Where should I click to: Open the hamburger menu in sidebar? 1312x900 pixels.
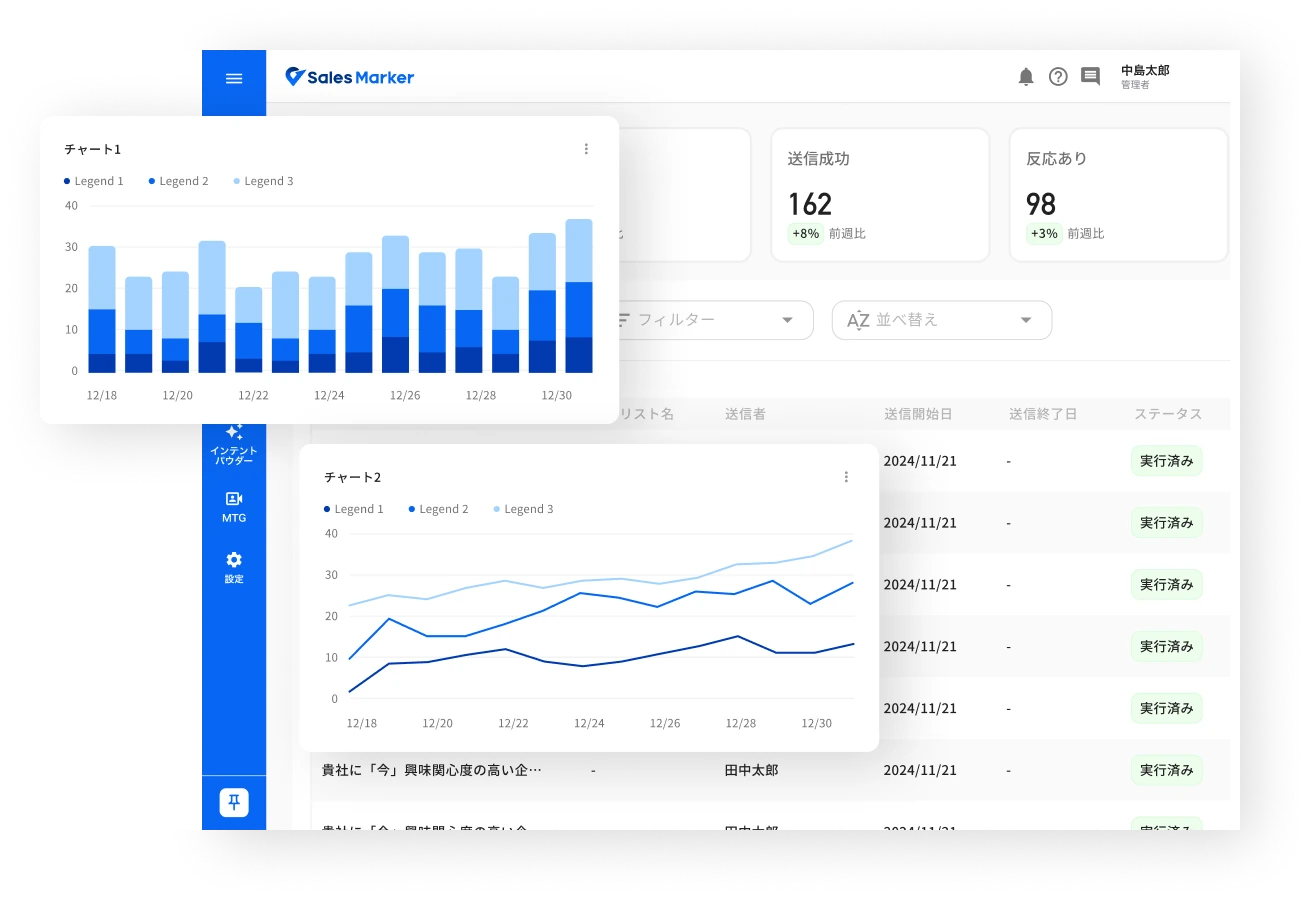(x=234, y=78)
